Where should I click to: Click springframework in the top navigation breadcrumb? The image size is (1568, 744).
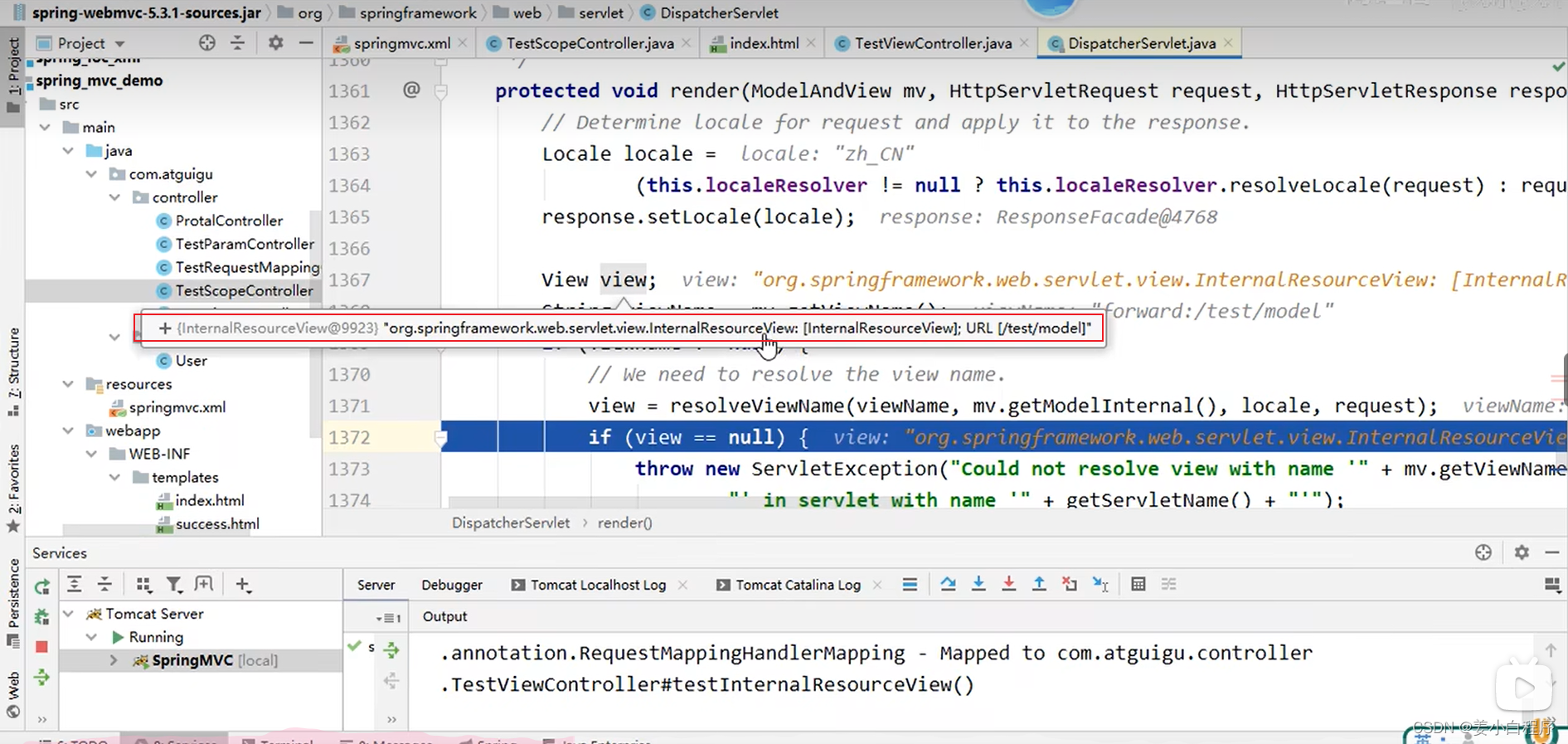418,12
